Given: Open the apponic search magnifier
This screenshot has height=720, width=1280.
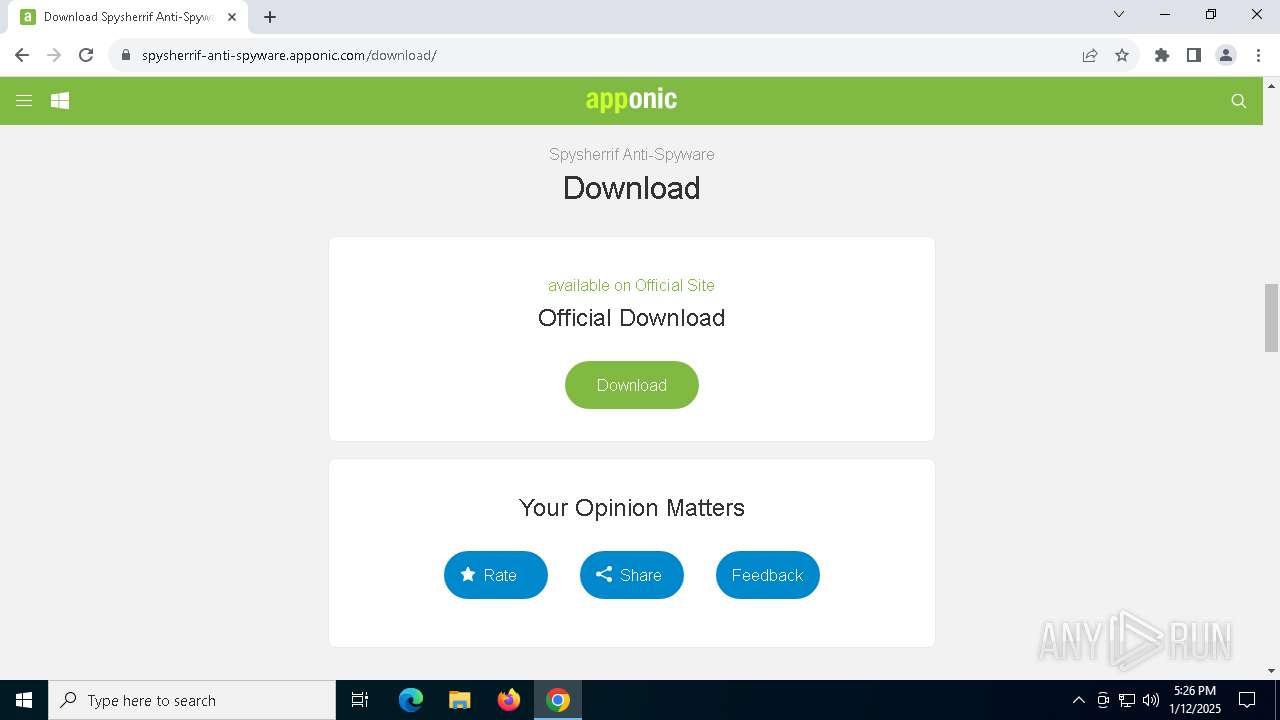Looking at the screenshot, I should point(1239,100).
